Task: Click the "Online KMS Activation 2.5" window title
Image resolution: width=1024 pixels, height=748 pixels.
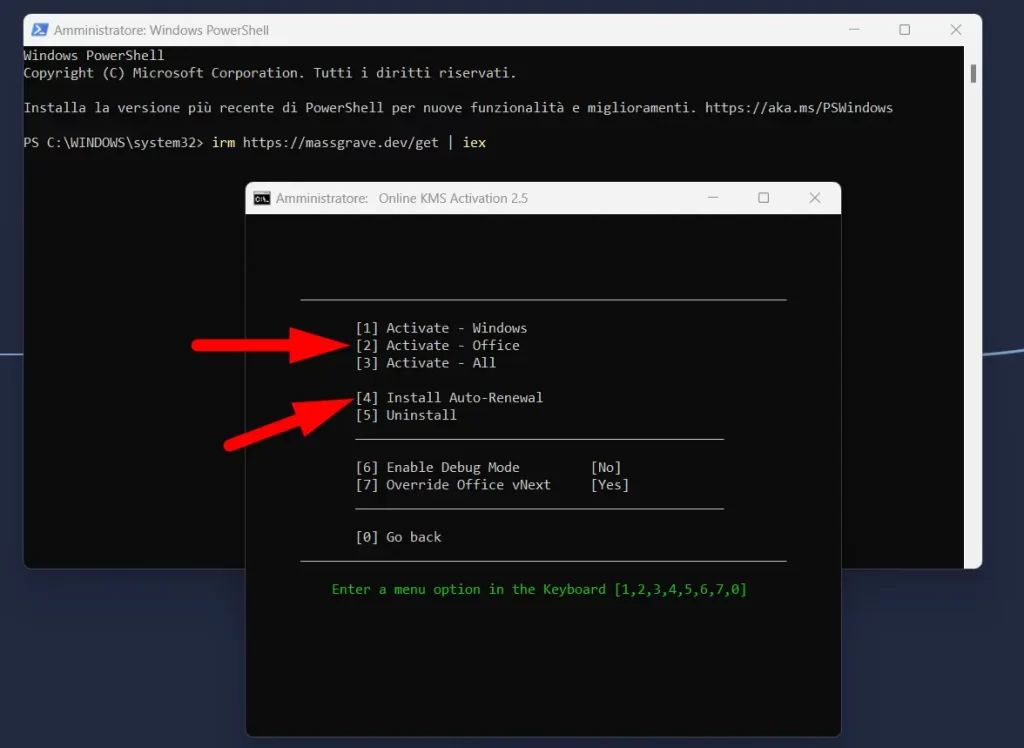Action: coord(453,199)
